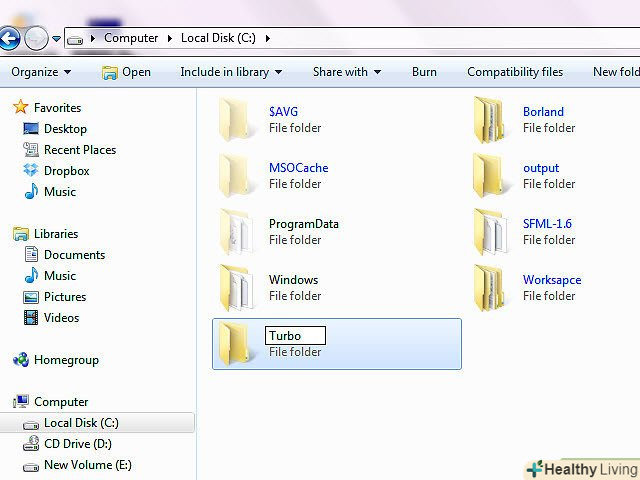640x480 pixels.
Task: Click the Turbo folder rename field
Action: click(x=296, y=336)
